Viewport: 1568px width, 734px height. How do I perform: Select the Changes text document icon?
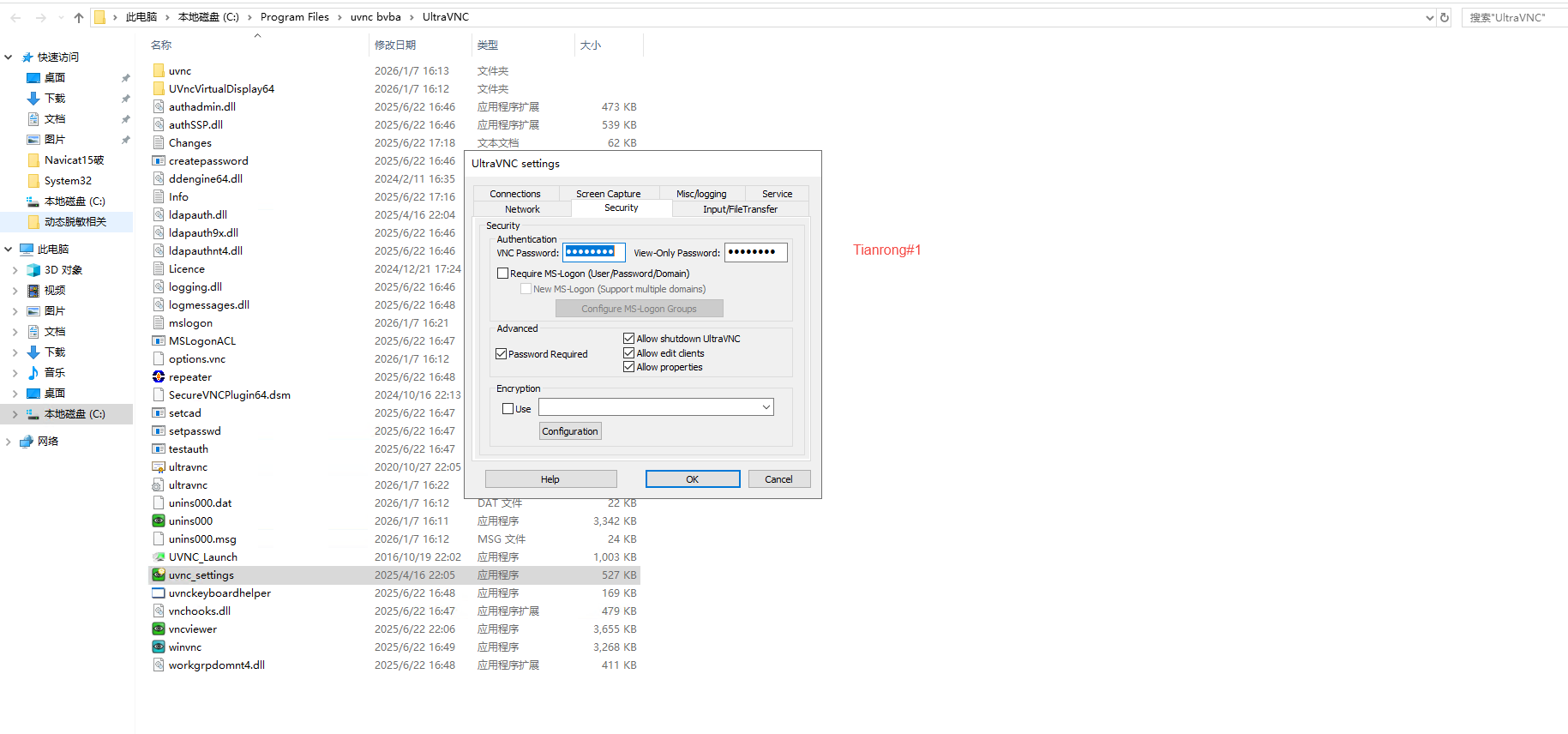tap(159, 142)
